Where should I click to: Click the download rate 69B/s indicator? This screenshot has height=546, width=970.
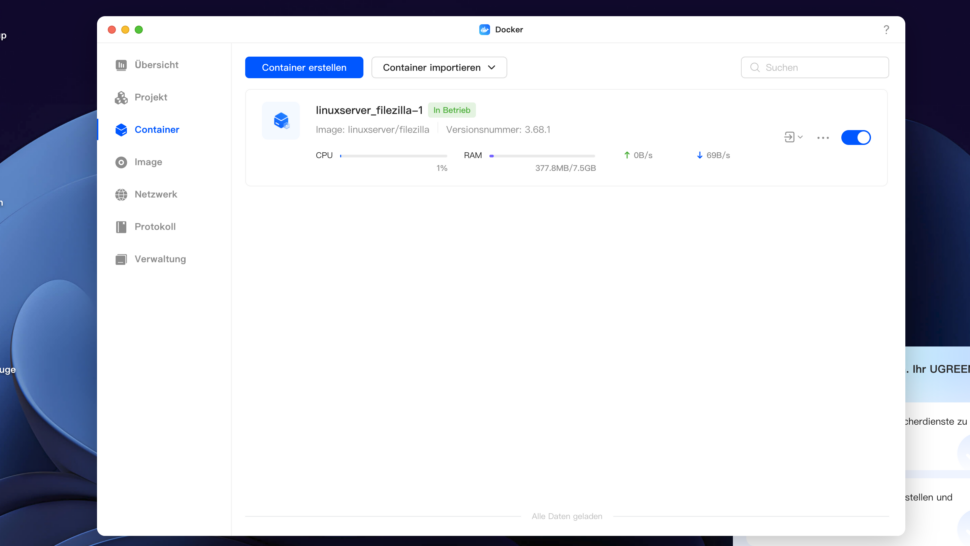pyautogui.click(x=713, y=155)
